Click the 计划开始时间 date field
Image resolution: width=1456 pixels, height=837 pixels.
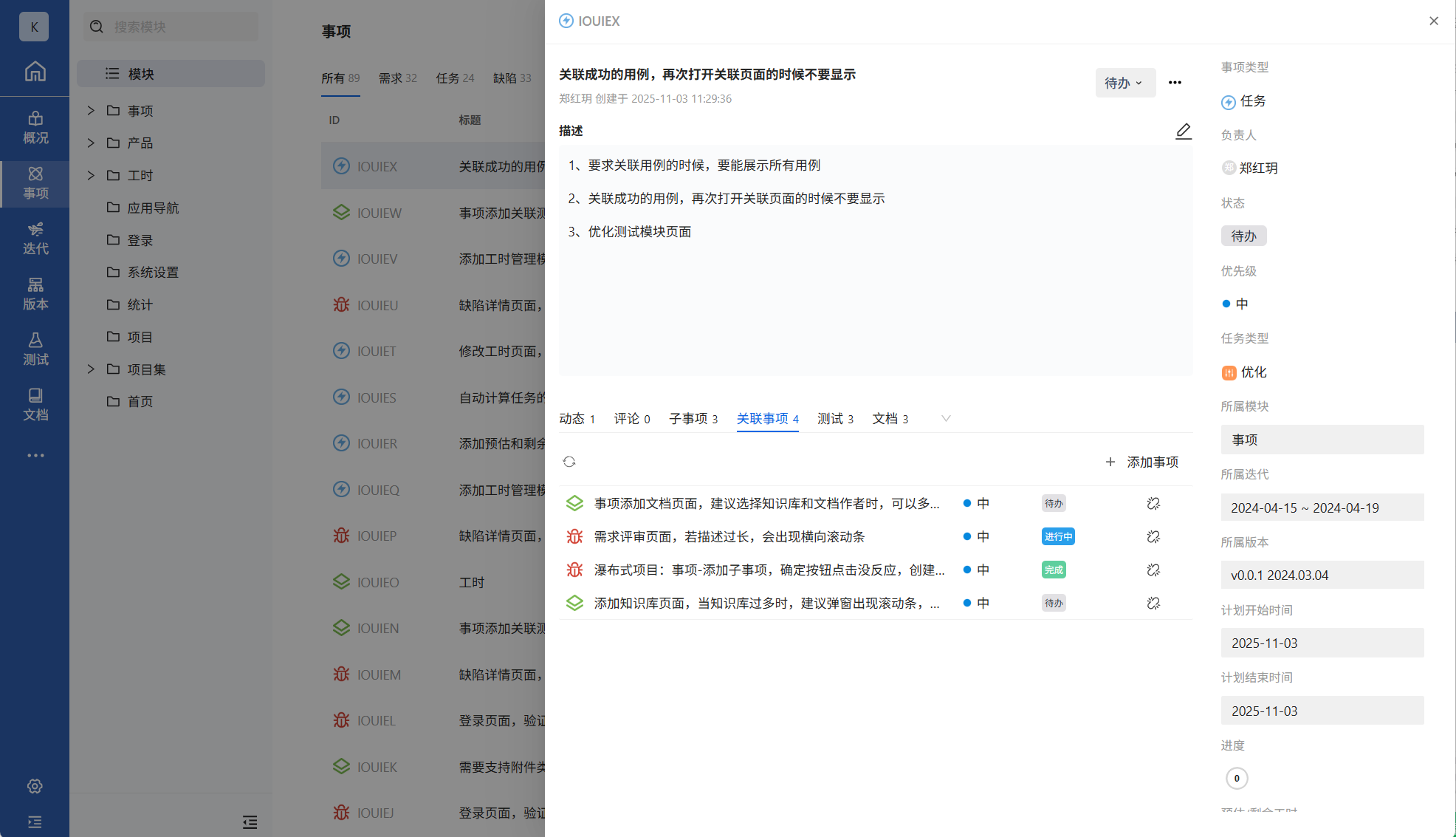(1322, 643)
